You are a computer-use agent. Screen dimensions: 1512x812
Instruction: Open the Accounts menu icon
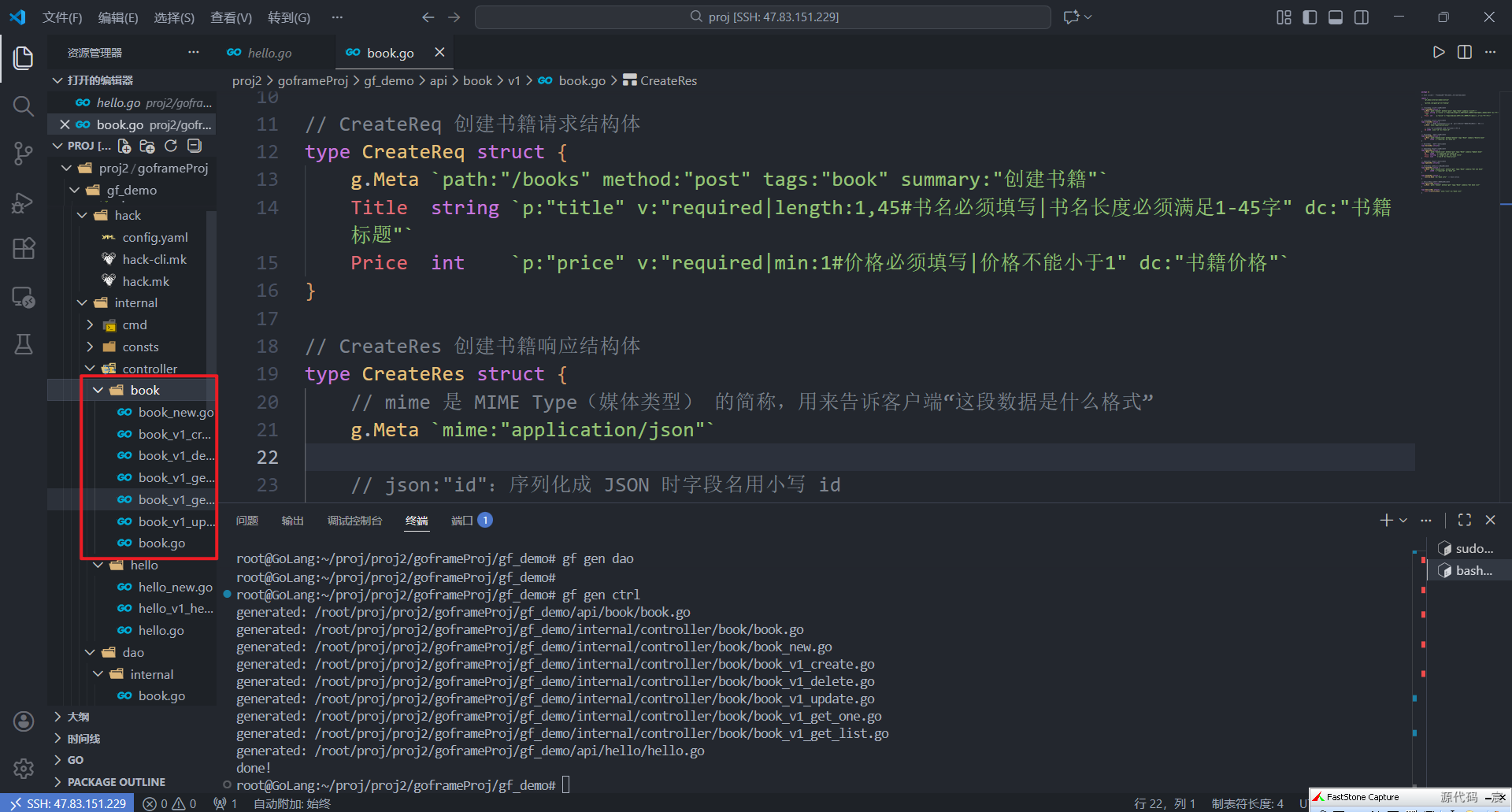click(24, 721)
